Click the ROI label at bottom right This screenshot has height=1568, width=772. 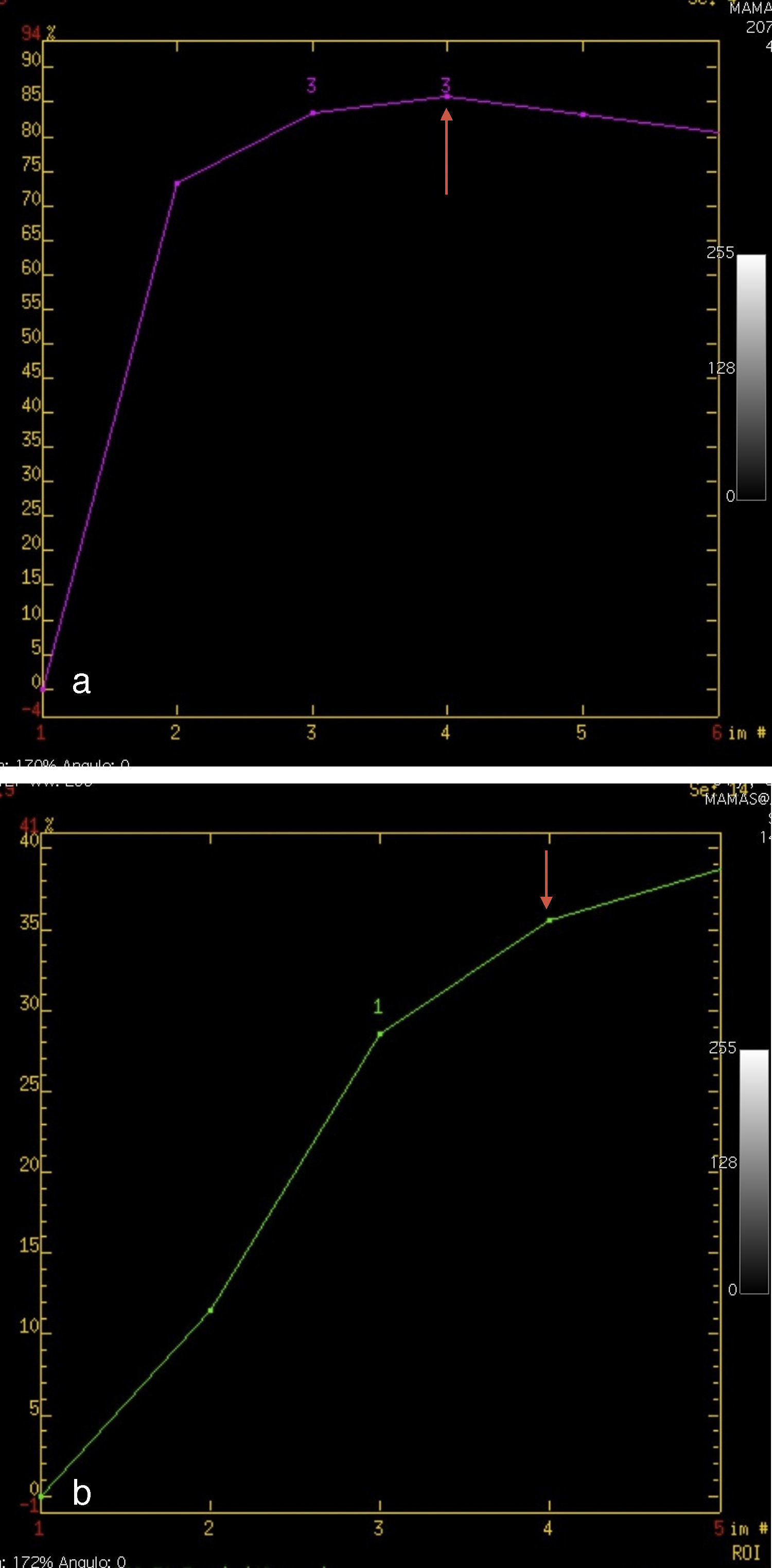(x=745, y=1553)
